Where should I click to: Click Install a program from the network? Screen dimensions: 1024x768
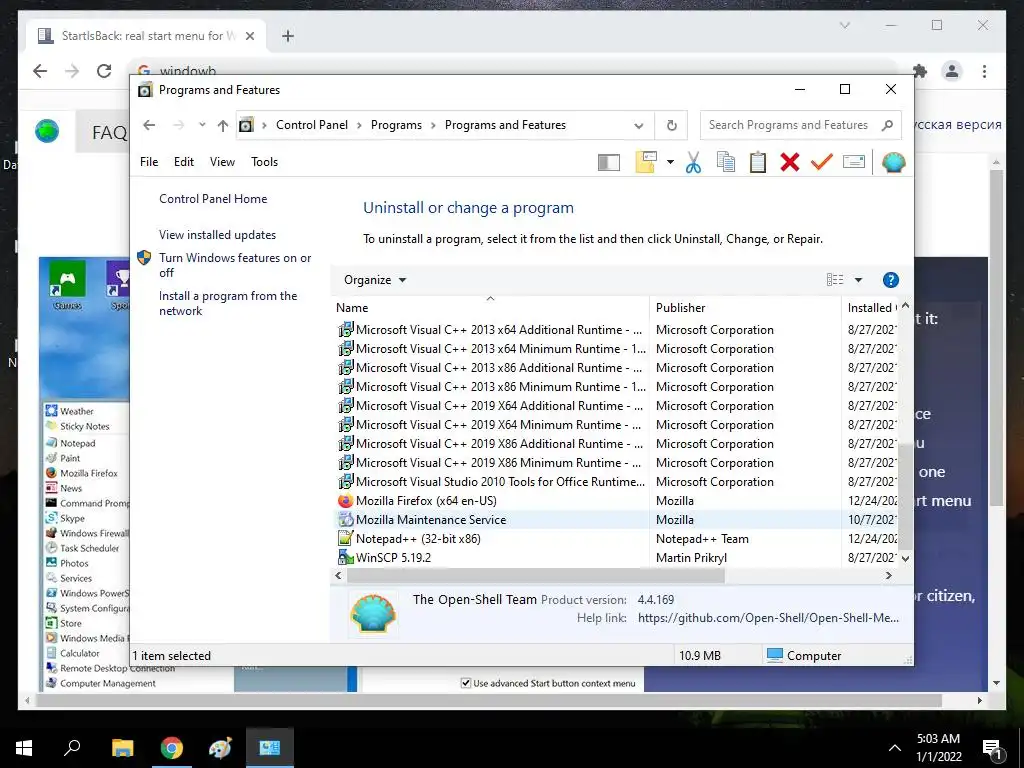click(228, 303)
